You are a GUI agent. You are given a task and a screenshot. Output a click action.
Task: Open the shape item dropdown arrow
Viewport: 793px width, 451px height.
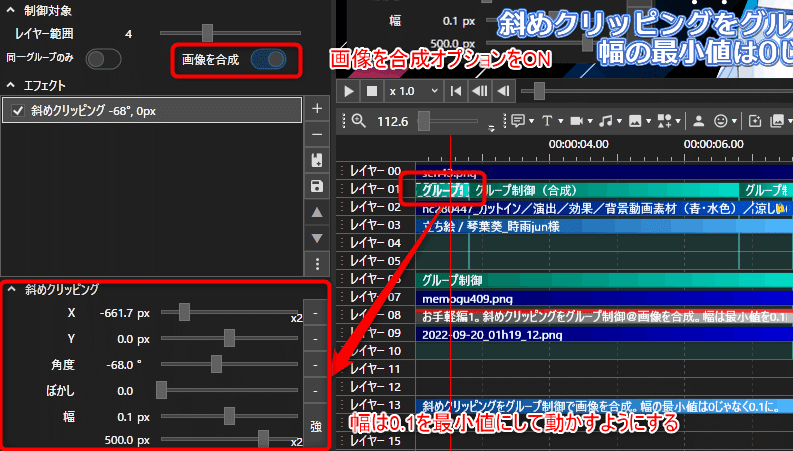(678, 121)
